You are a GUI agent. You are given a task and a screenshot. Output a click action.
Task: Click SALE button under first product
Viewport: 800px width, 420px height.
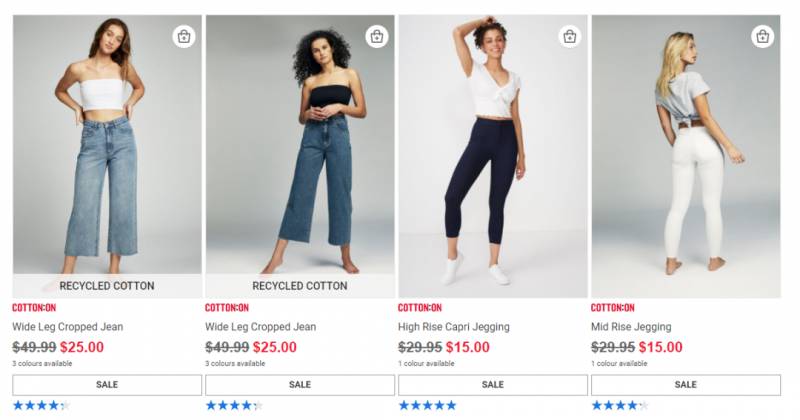coord(107,385)
